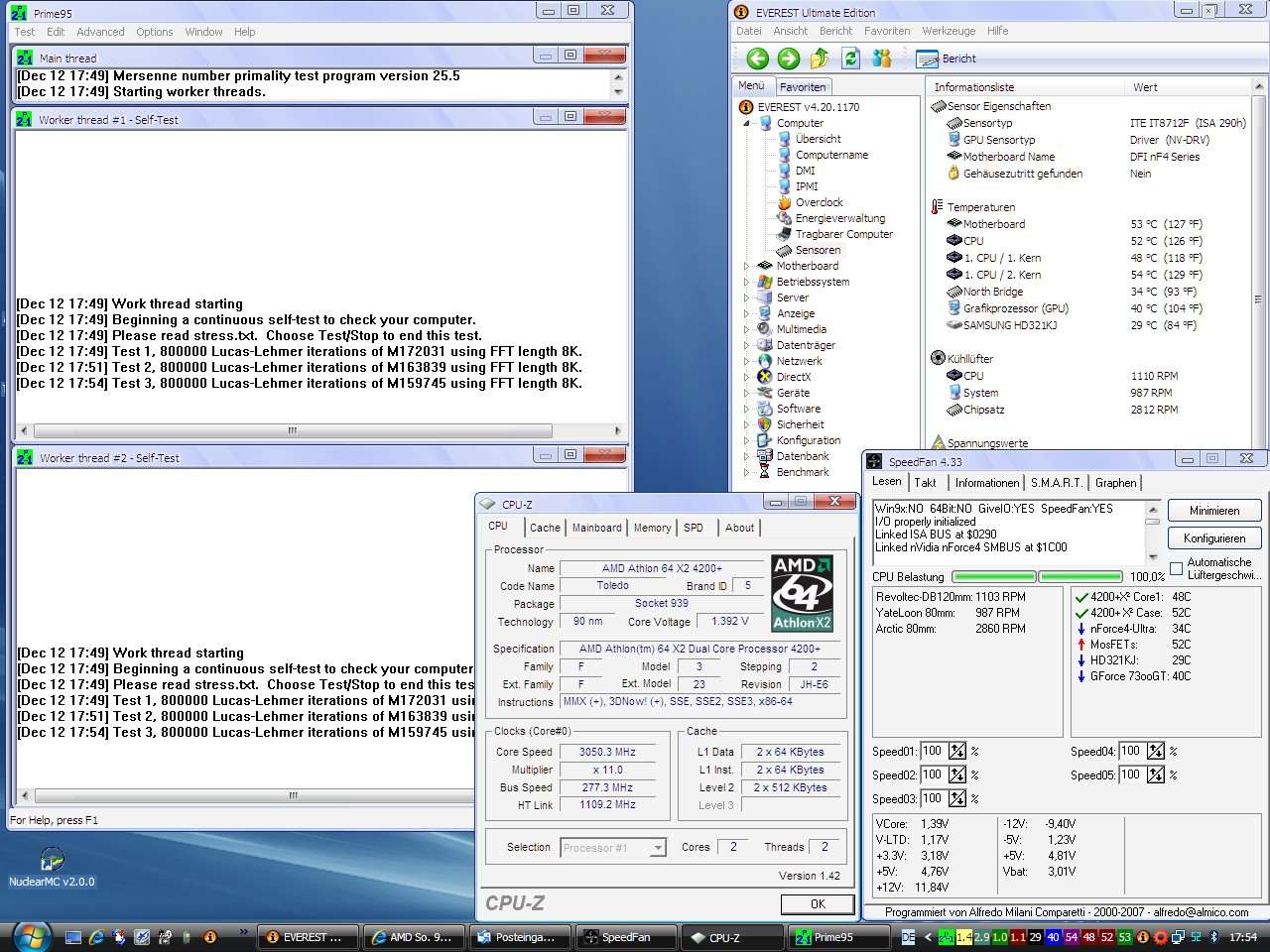Go up one level in EVEREST toolbar
1270x952 pixels.
tap(820, 59)
